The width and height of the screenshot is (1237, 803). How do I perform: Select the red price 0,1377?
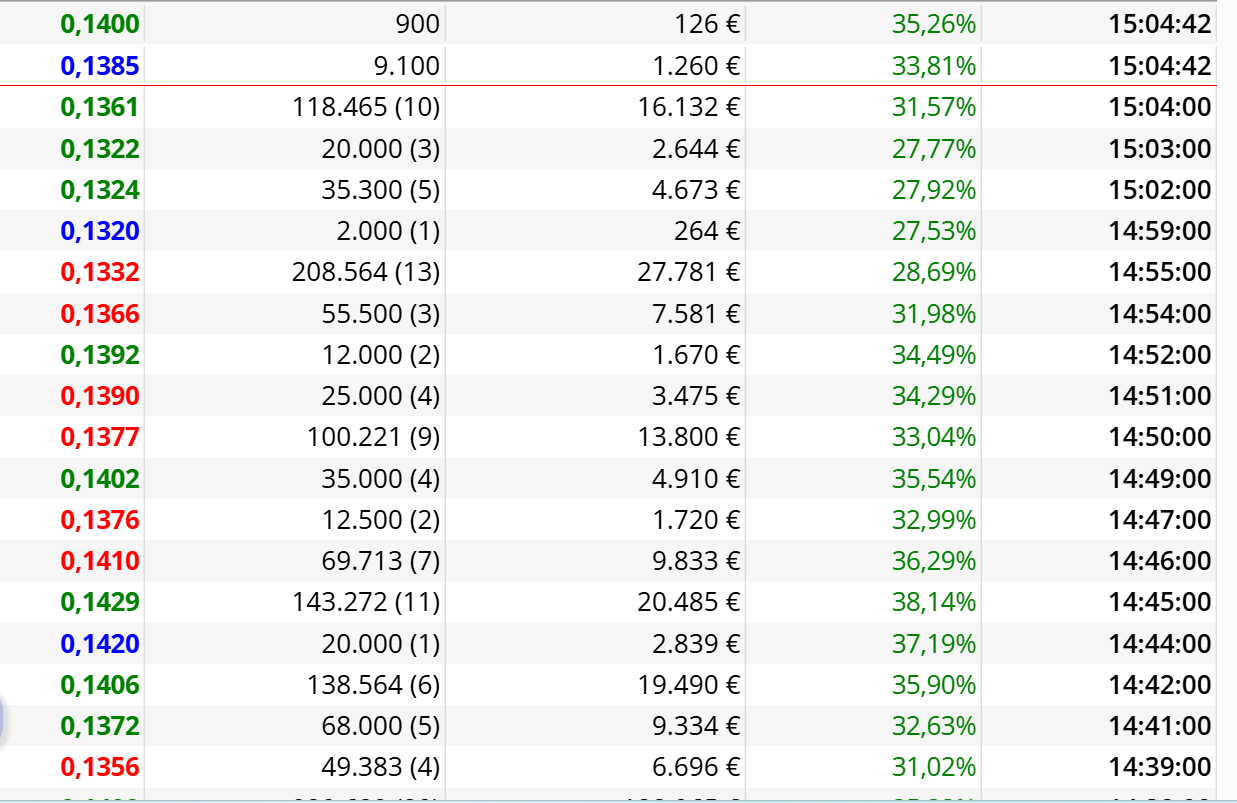[x=100, y=437]
